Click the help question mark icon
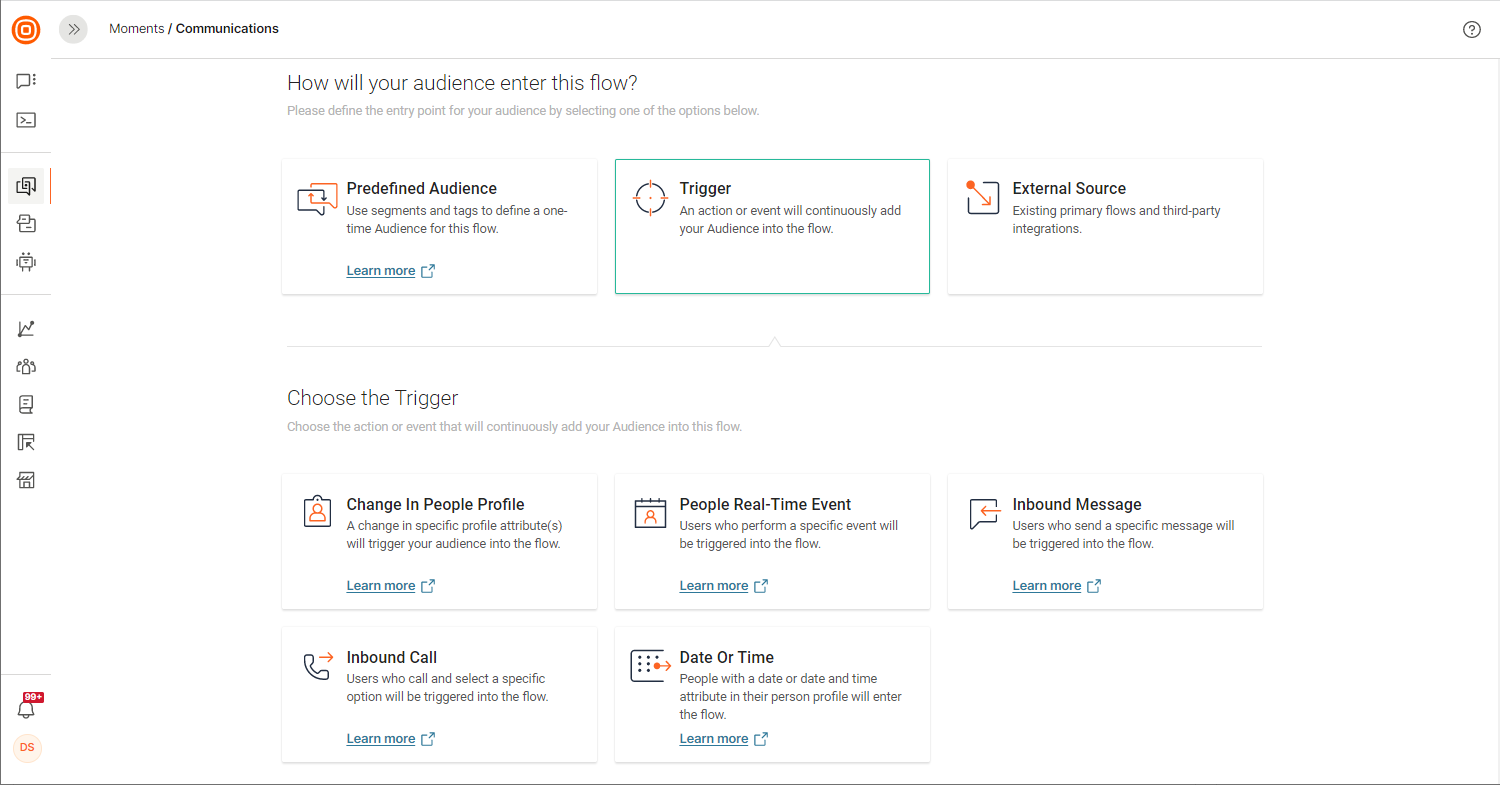Viewport: 1500px width, 785px height. point(1471,30)
